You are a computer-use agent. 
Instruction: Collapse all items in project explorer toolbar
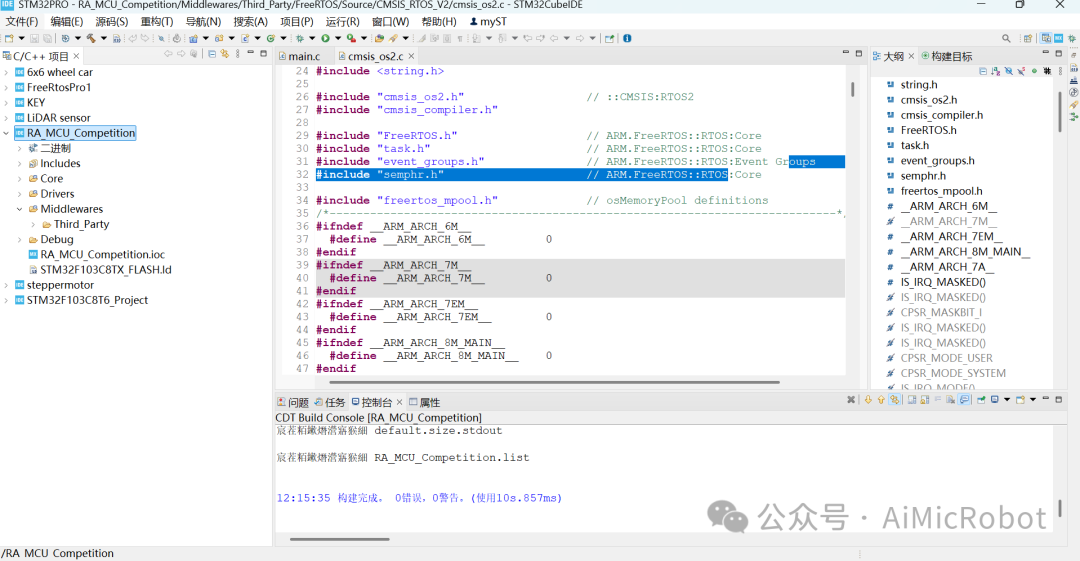coord(211,54)
